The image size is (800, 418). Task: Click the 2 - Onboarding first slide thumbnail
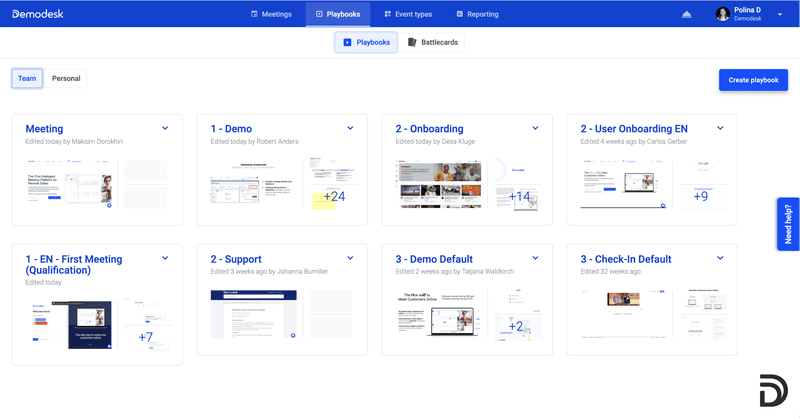coord(439,184)
